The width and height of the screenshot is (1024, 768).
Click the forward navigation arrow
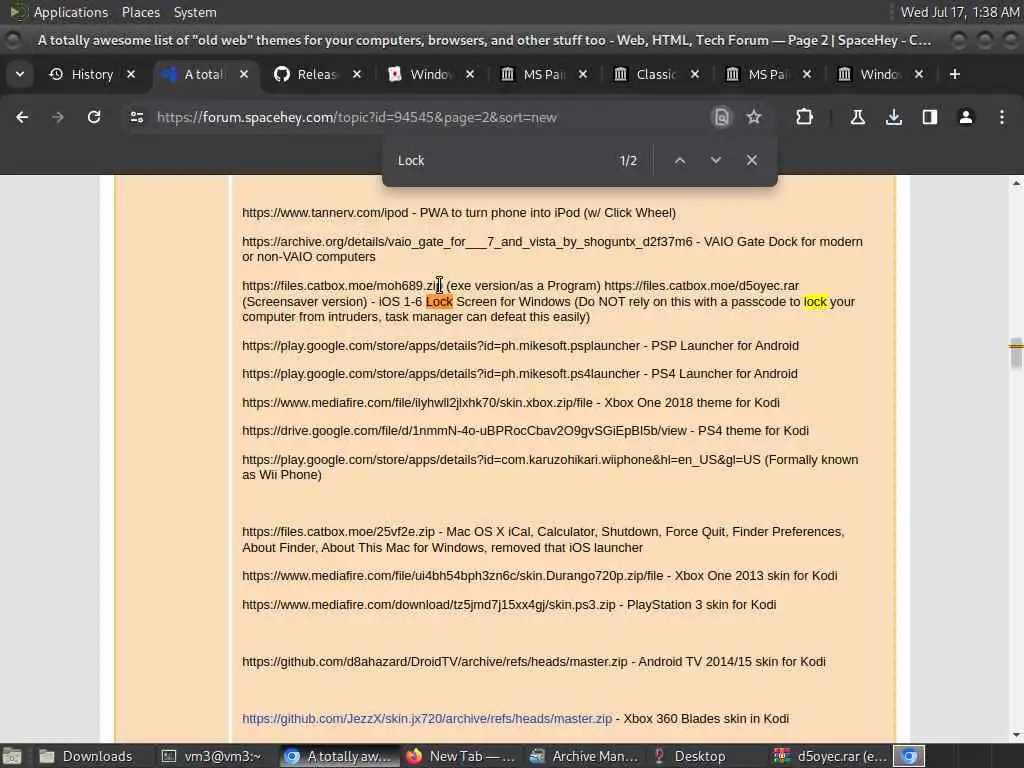[58, 117]
